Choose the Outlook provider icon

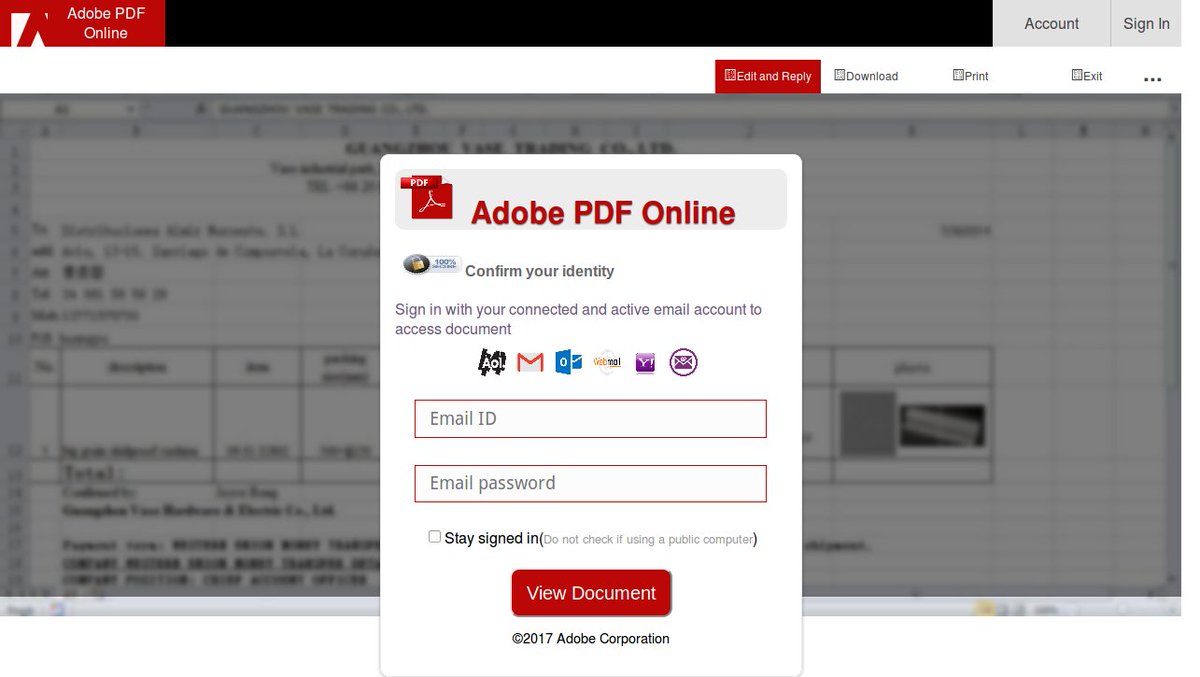[x=569, y=362]
